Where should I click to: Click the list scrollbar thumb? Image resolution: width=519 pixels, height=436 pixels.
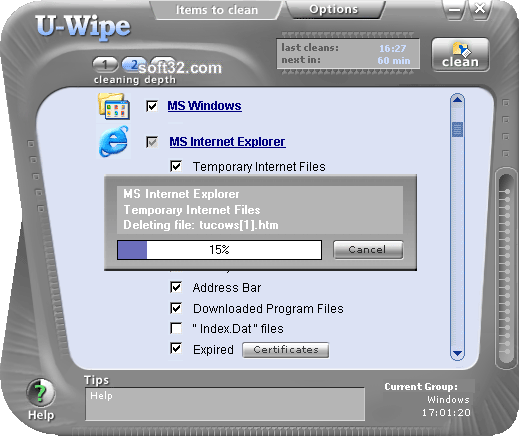tap(457, 129)
